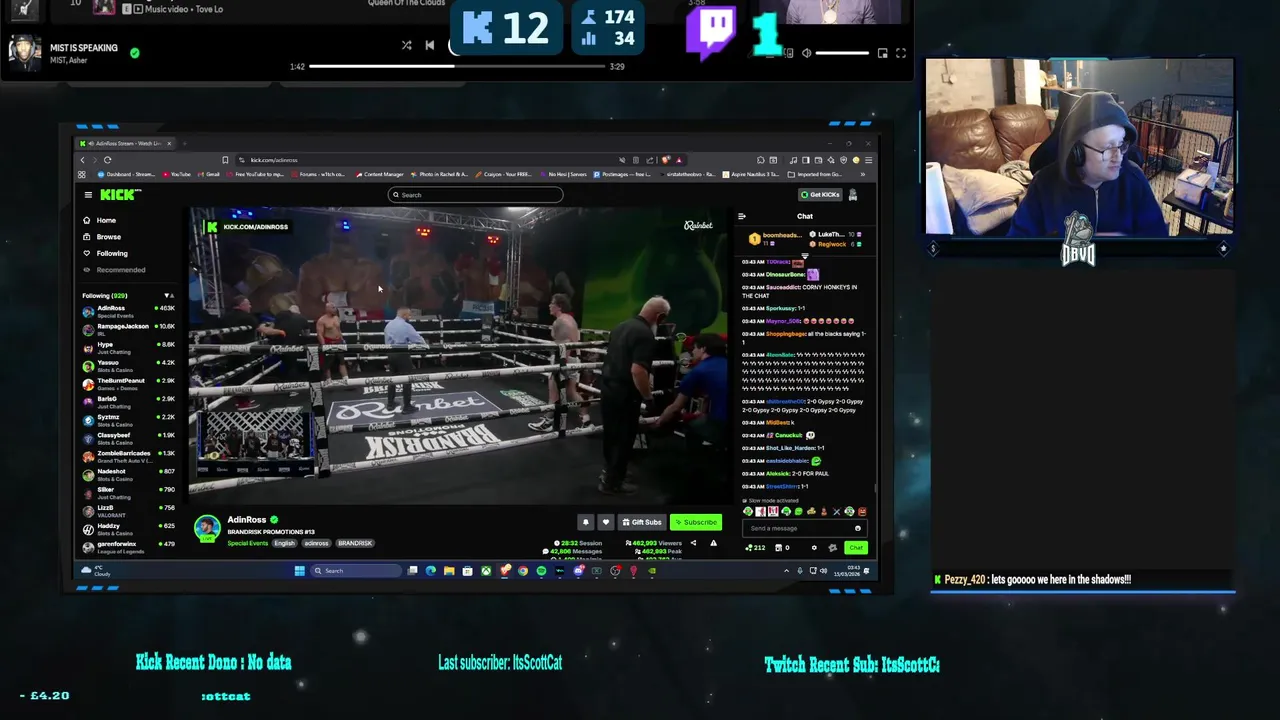Mute the music player speaker icon
This screenshot has width=1280, height=720.
click(x=806, y=53)
